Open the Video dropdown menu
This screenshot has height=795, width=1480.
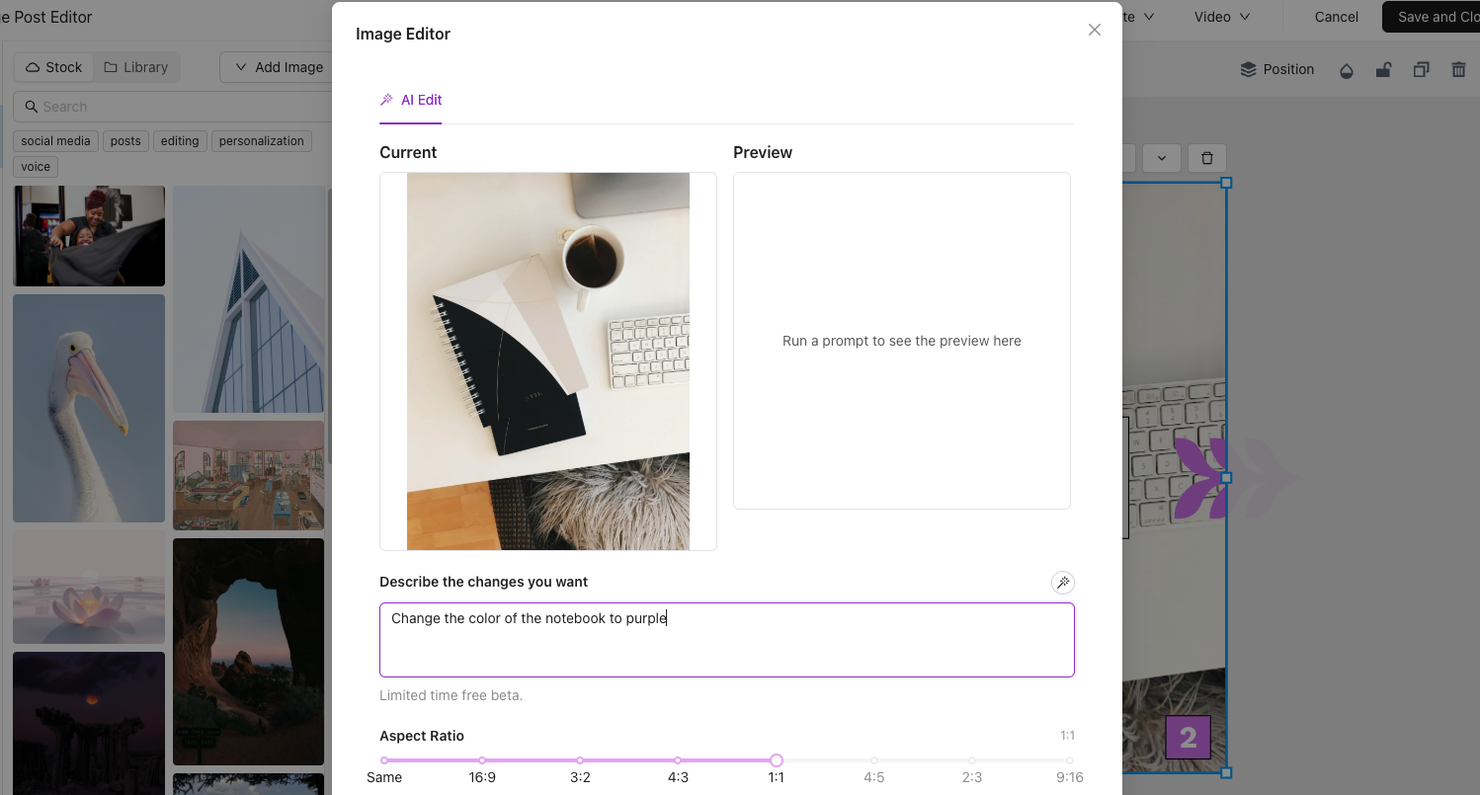click(1221, 17)
